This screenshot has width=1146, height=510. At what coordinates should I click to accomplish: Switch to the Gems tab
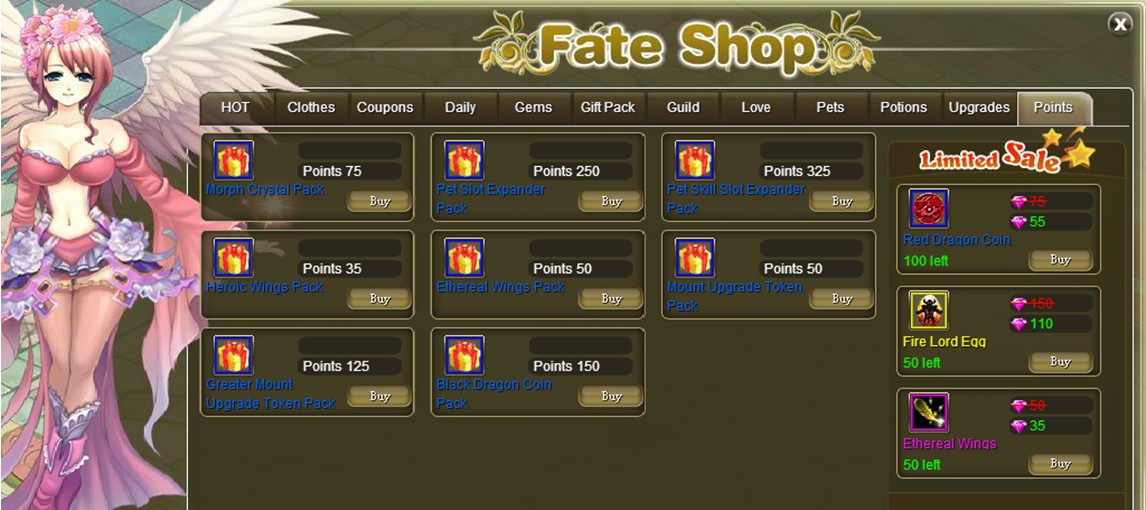[x=534, y=108]
